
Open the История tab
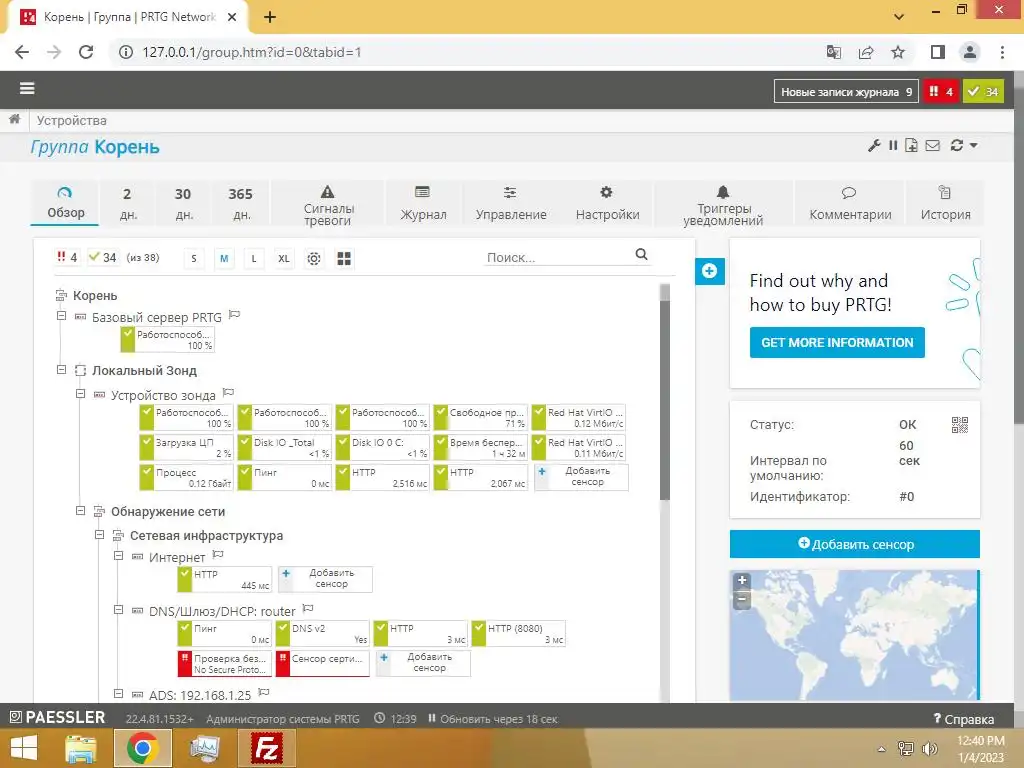pyautogui.click(x=945, y=203)
